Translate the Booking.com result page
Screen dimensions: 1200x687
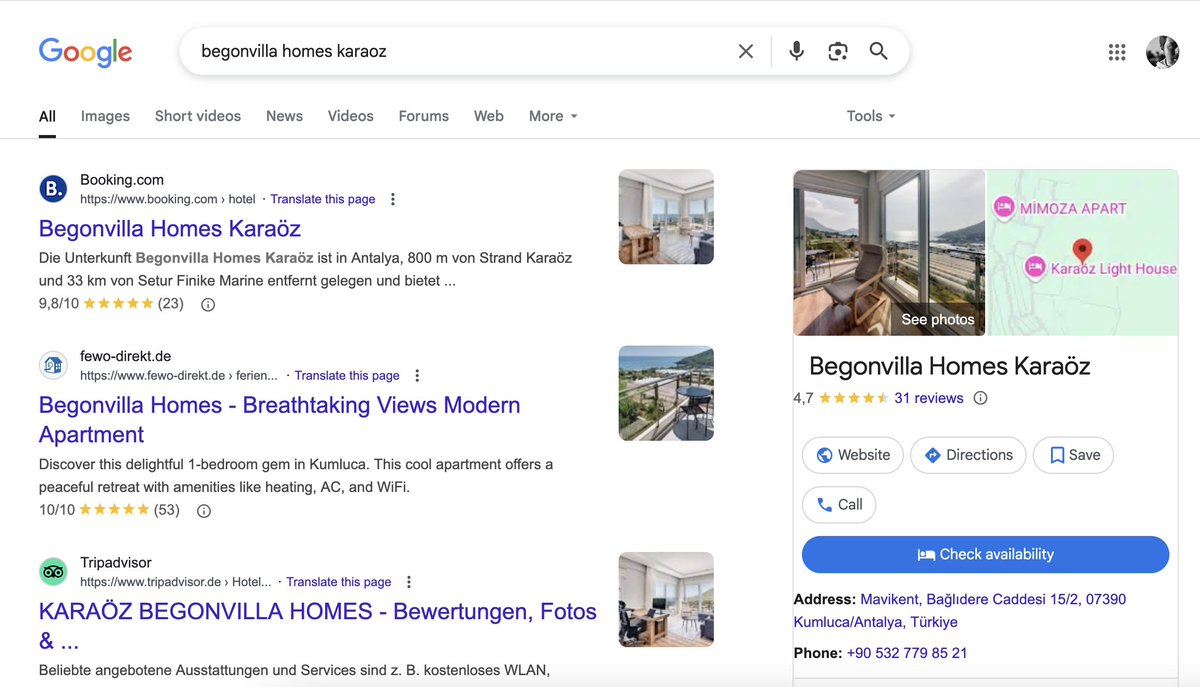point(323,199)
